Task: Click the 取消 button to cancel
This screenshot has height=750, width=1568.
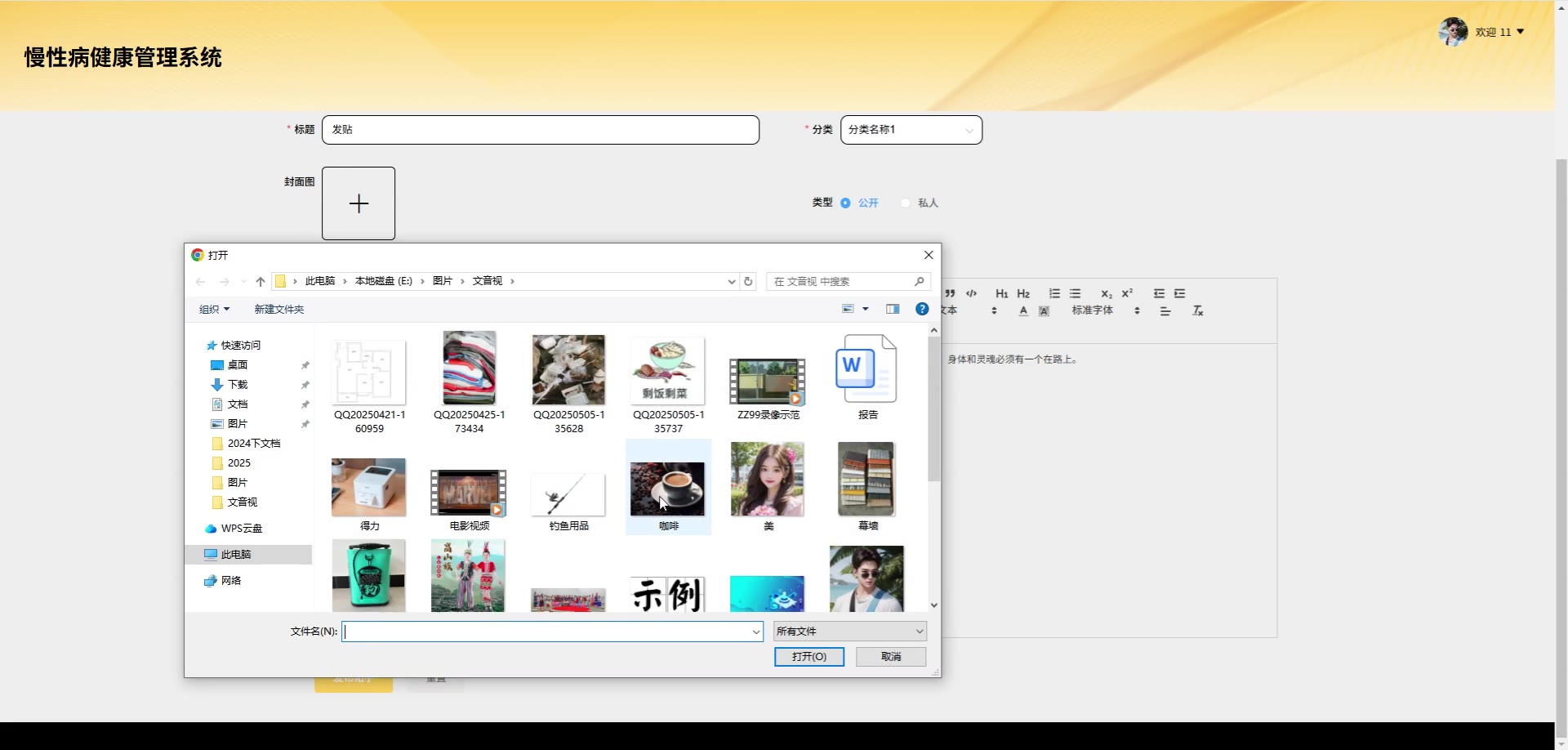Action: pyautogui.click(x=890, y=656)
